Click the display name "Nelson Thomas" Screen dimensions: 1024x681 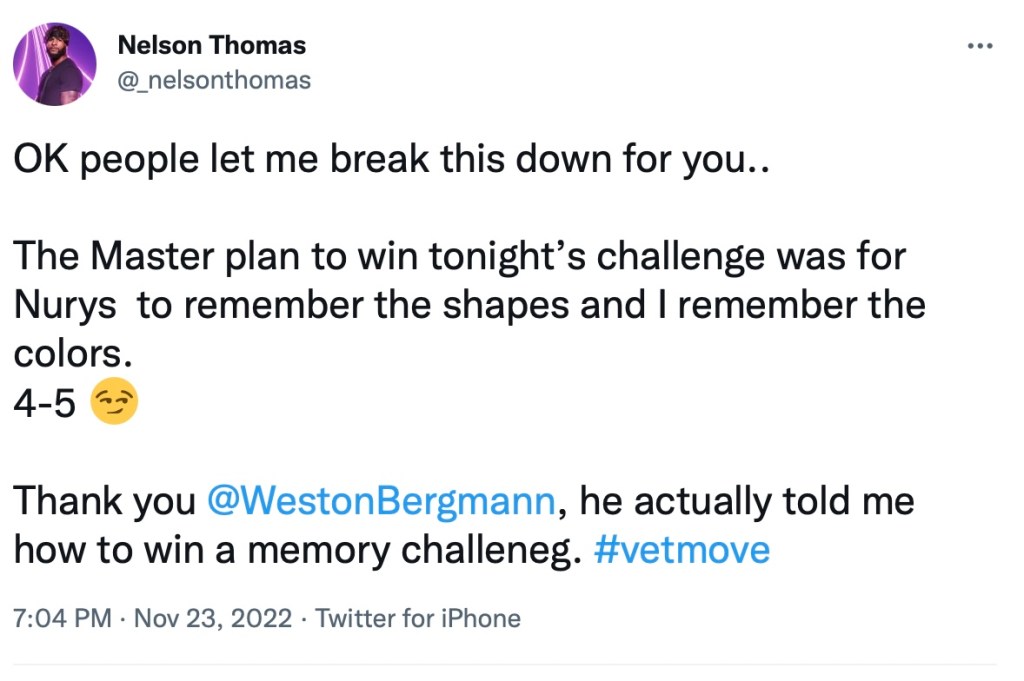point(212,45)
